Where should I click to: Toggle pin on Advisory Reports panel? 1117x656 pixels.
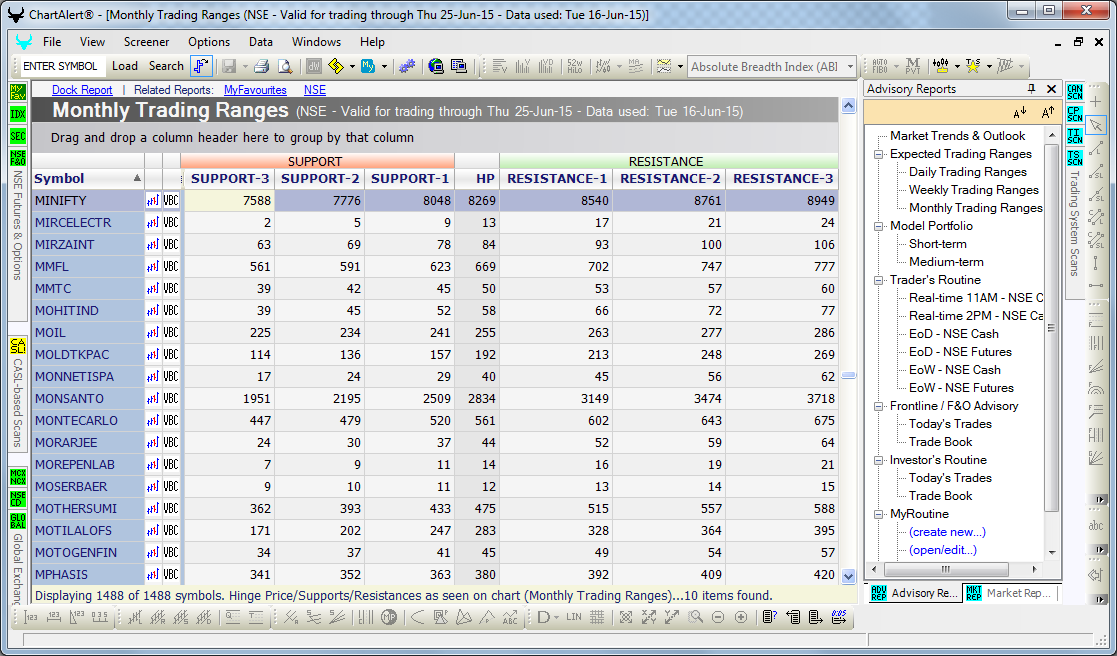[1031, 89]
